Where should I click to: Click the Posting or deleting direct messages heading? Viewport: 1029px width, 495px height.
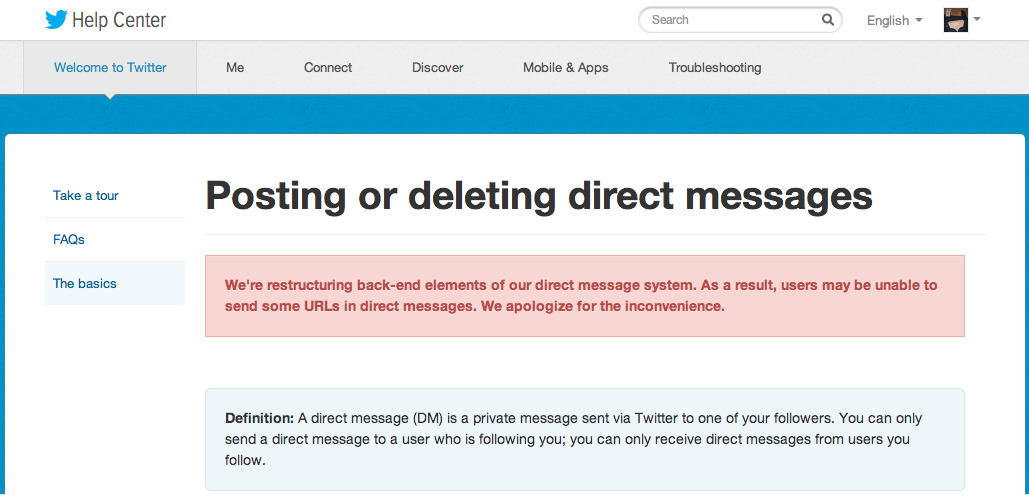pyautogui.click(x=539, y=196)
